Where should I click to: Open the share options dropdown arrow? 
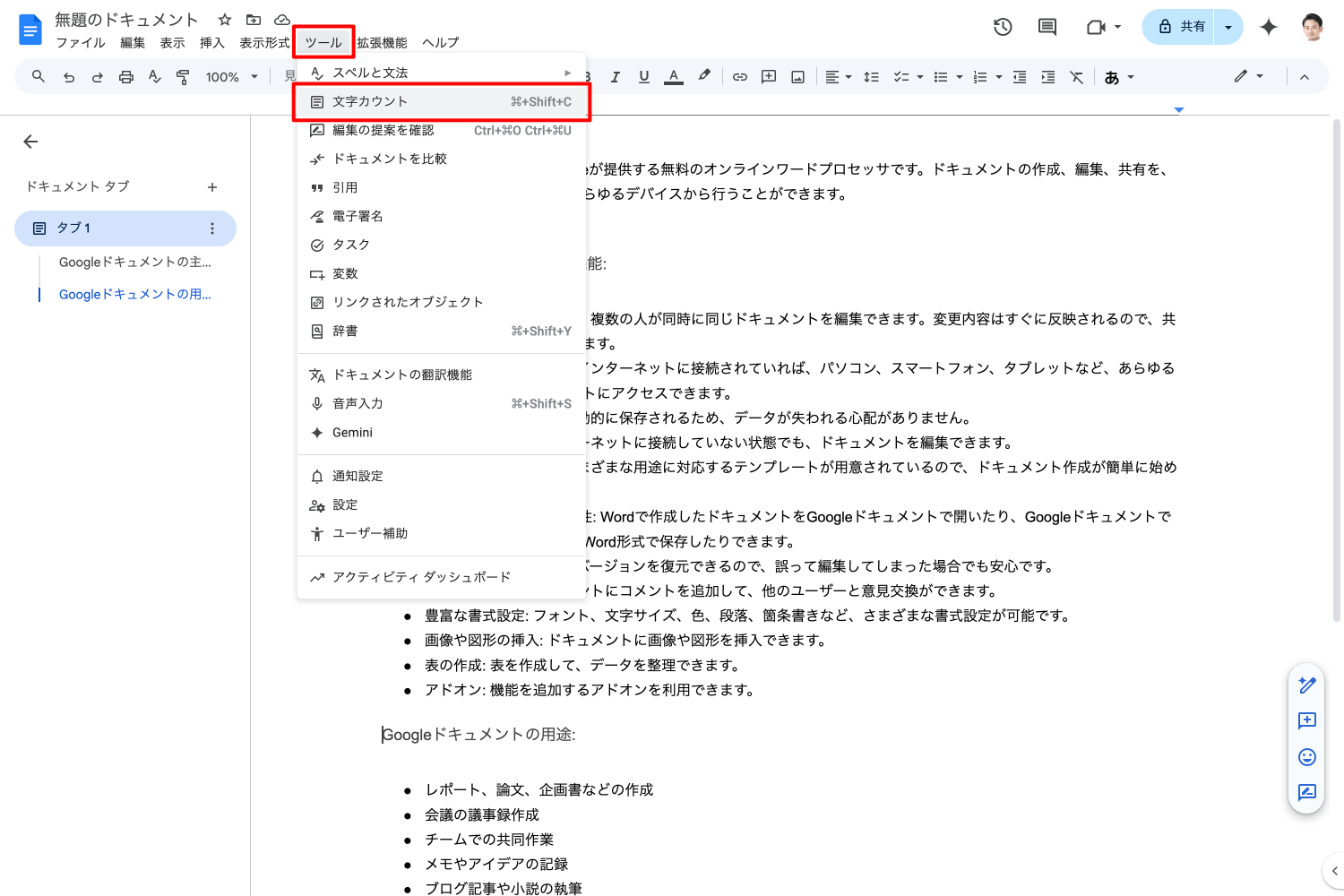pos(1228,27)
